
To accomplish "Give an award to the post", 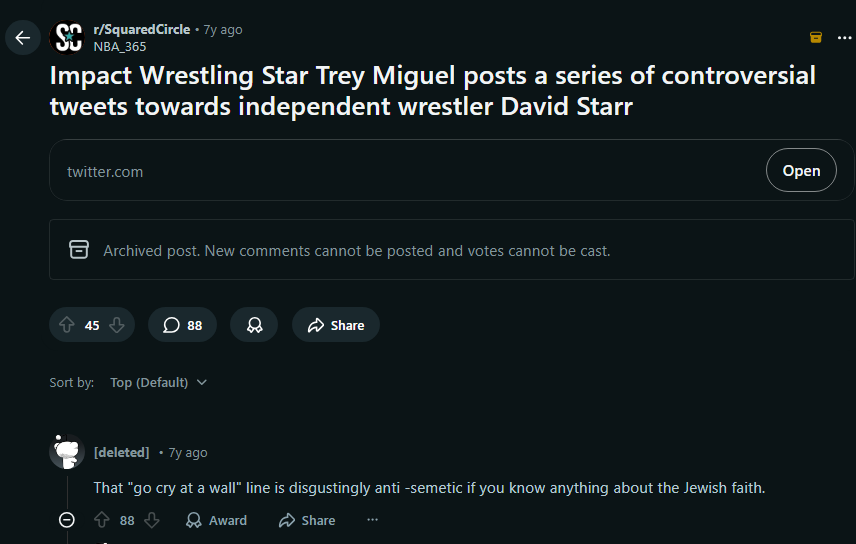I will [254, 325].
